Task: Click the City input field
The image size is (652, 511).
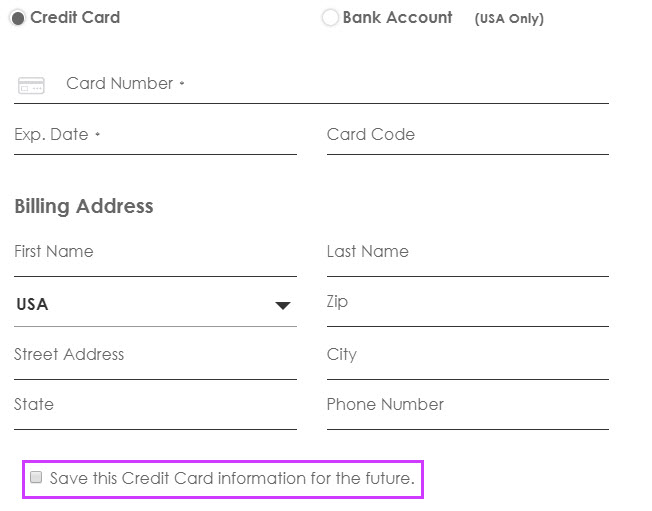Action: [x=468, y=357]
